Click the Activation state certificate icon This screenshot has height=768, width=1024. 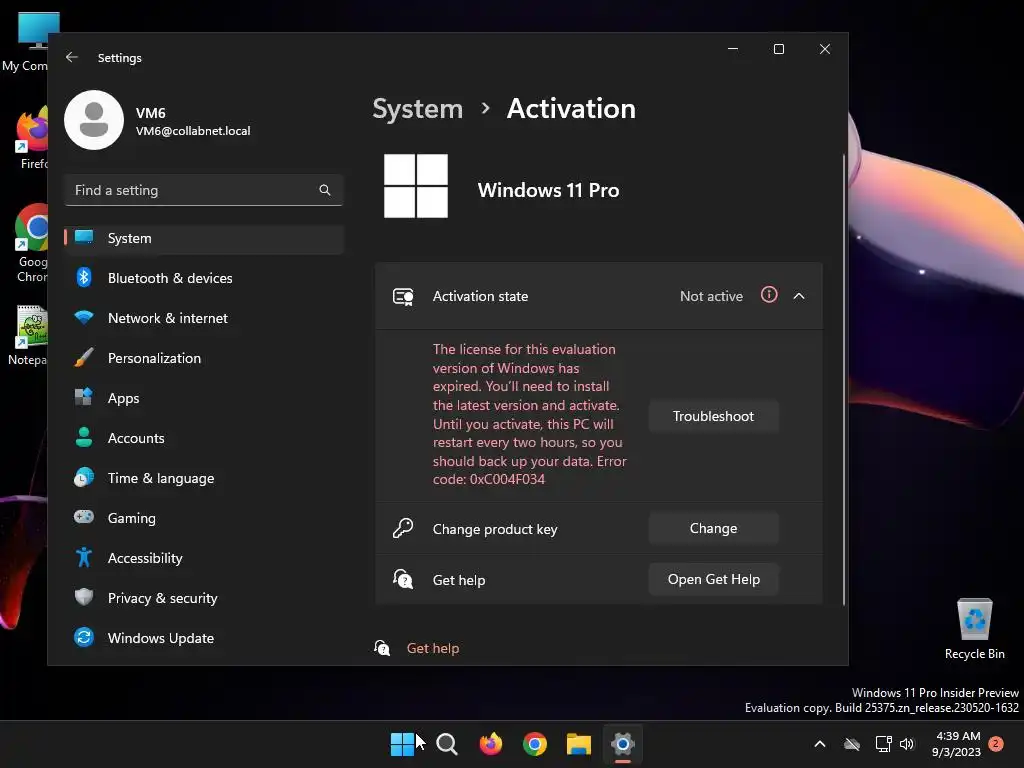coord(403,296)
